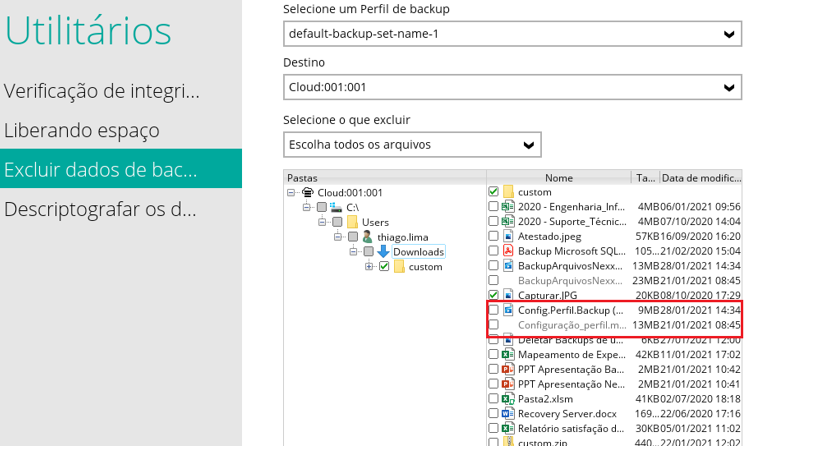Click the C:\ drive icon in tree
This screenshot has width=820, height=456.
[x=336, y=207]
